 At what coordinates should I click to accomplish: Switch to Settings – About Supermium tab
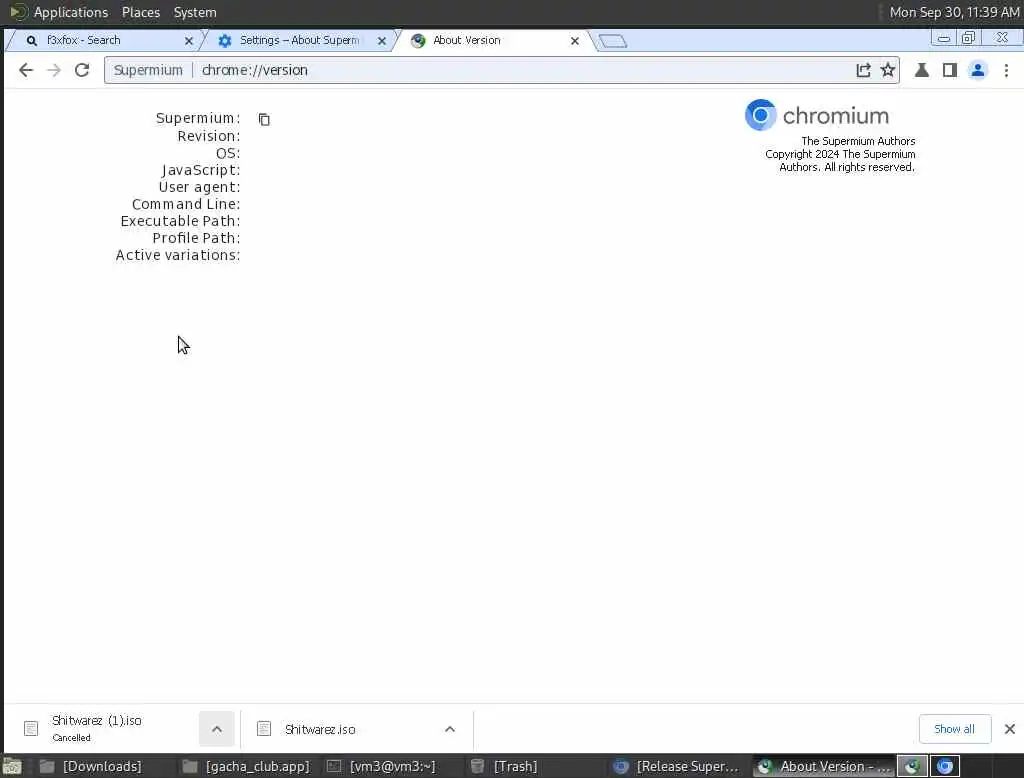[x=297, y=41]
